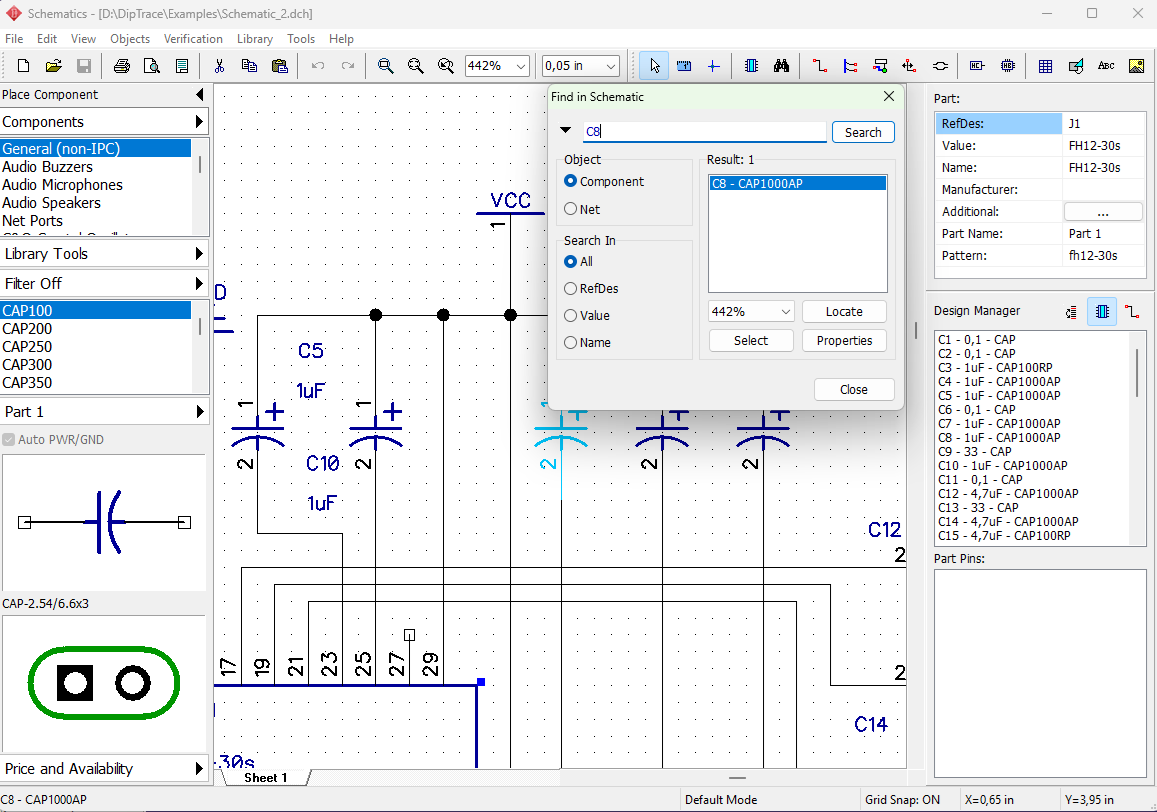Open the Objects menu

[x=130, y=38]
